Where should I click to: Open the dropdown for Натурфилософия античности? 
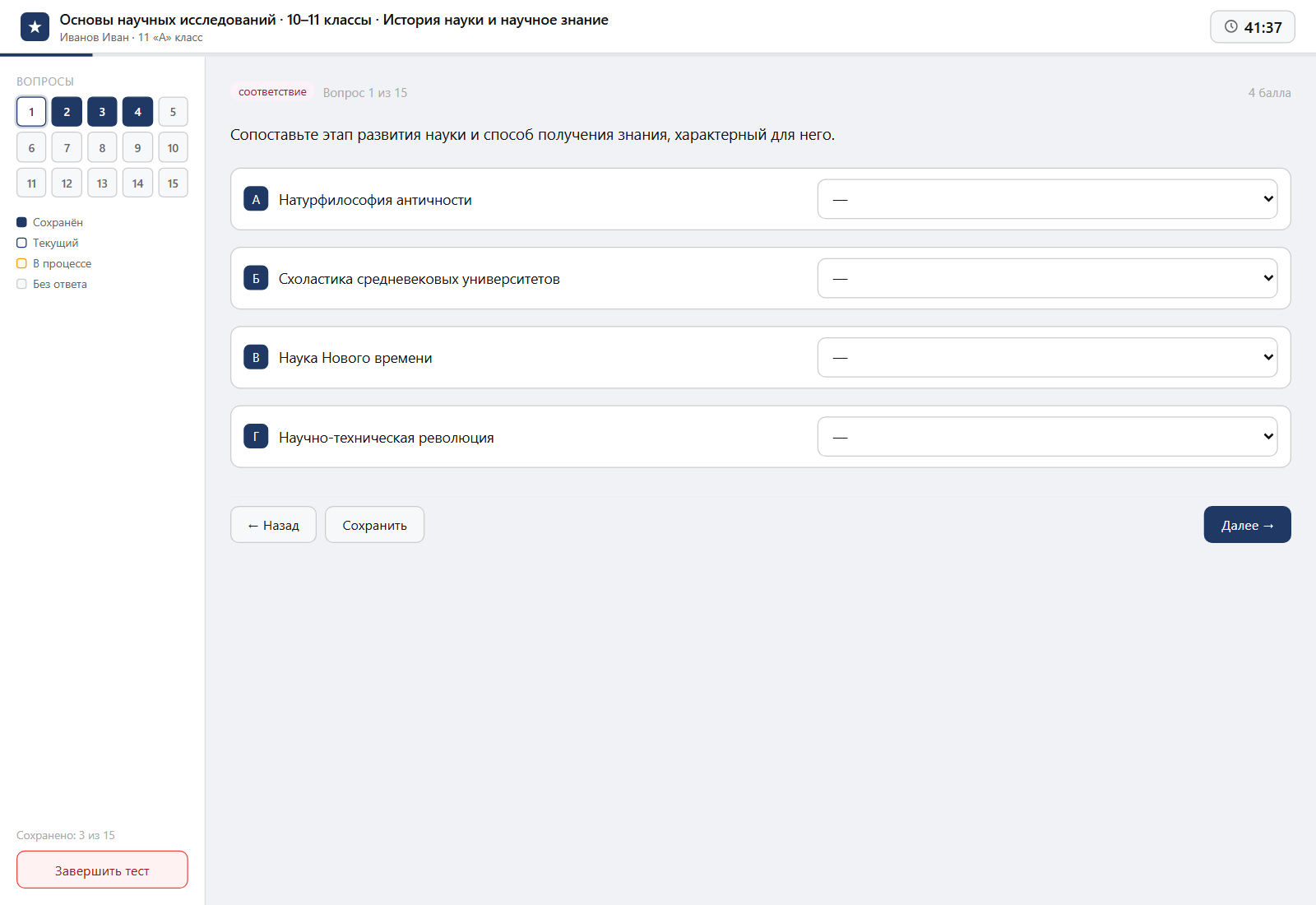click(1047, 199)
